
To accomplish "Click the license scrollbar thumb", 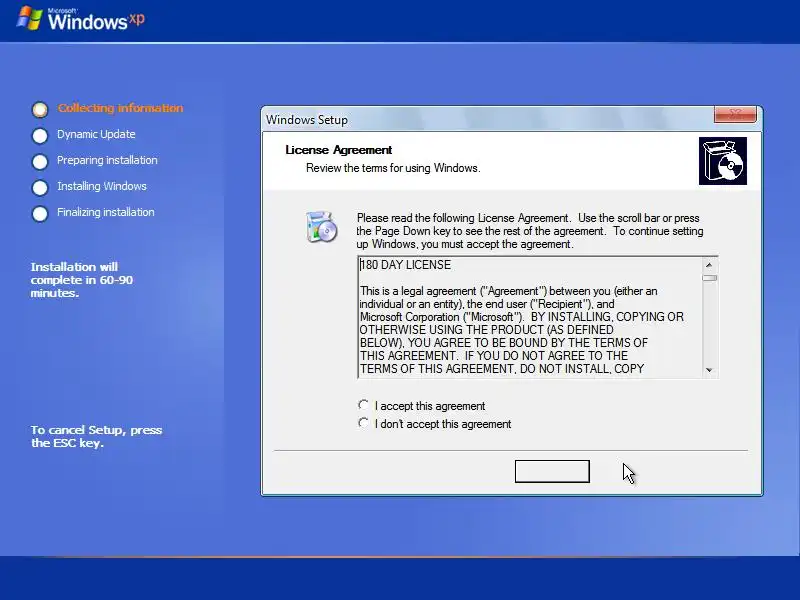I will (709, 278).
